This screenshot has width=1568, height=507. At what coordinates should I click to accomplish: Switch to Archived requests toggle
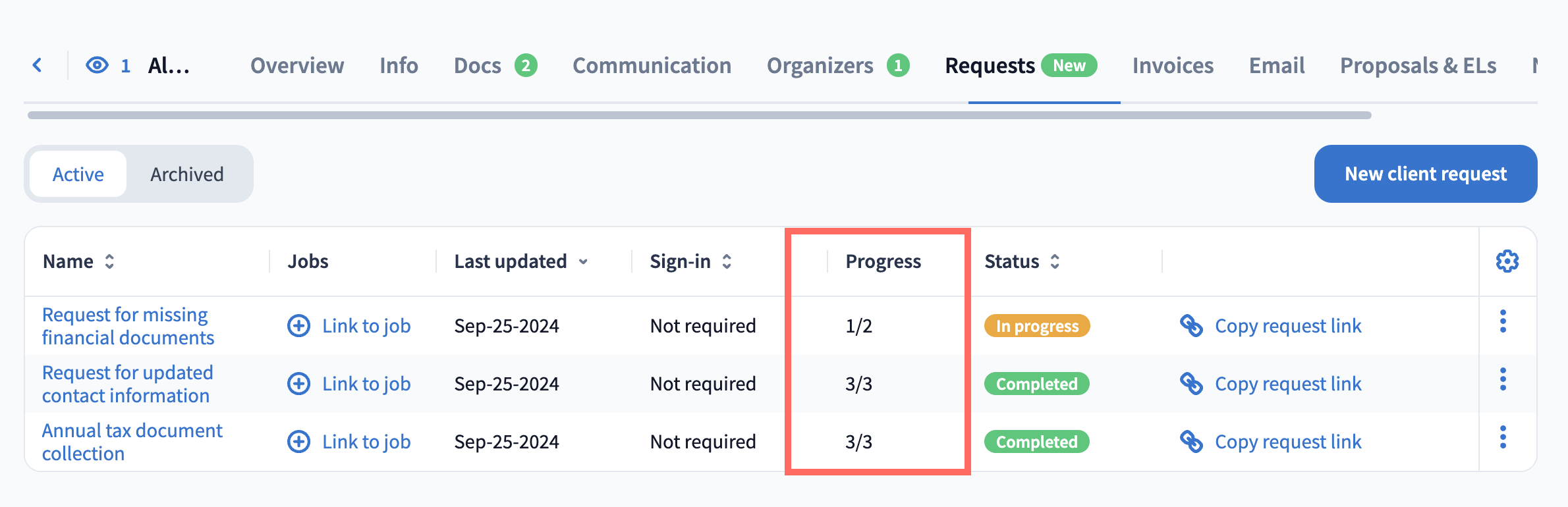coord(187,174)
